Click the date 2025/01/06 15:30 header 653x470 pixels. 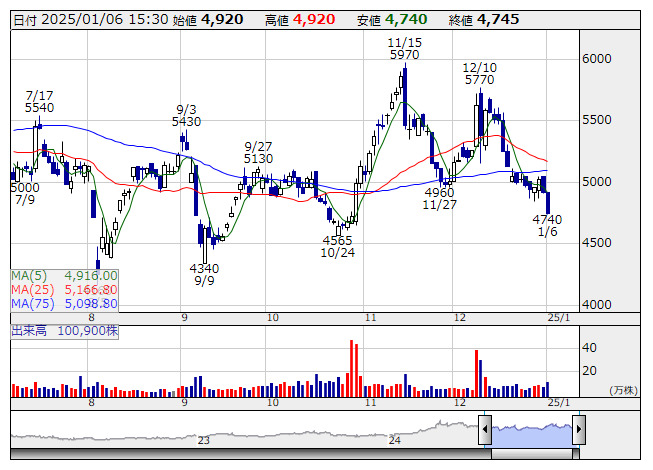[91, 20]
